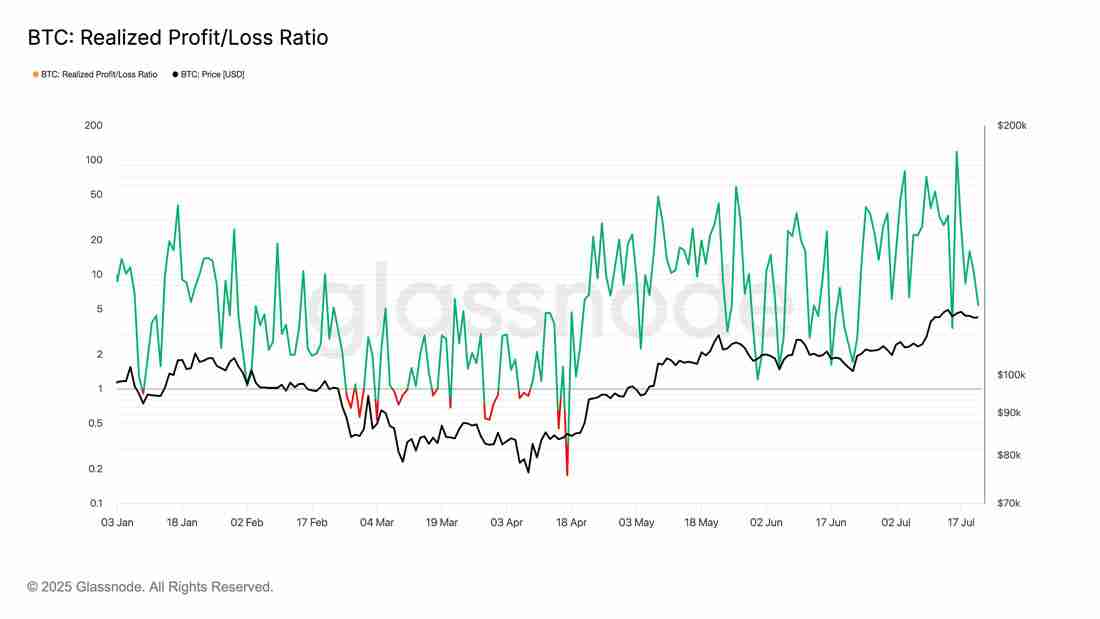Click the All Rights Reserved text
The image size is (1100, 619).
point(214,587)
